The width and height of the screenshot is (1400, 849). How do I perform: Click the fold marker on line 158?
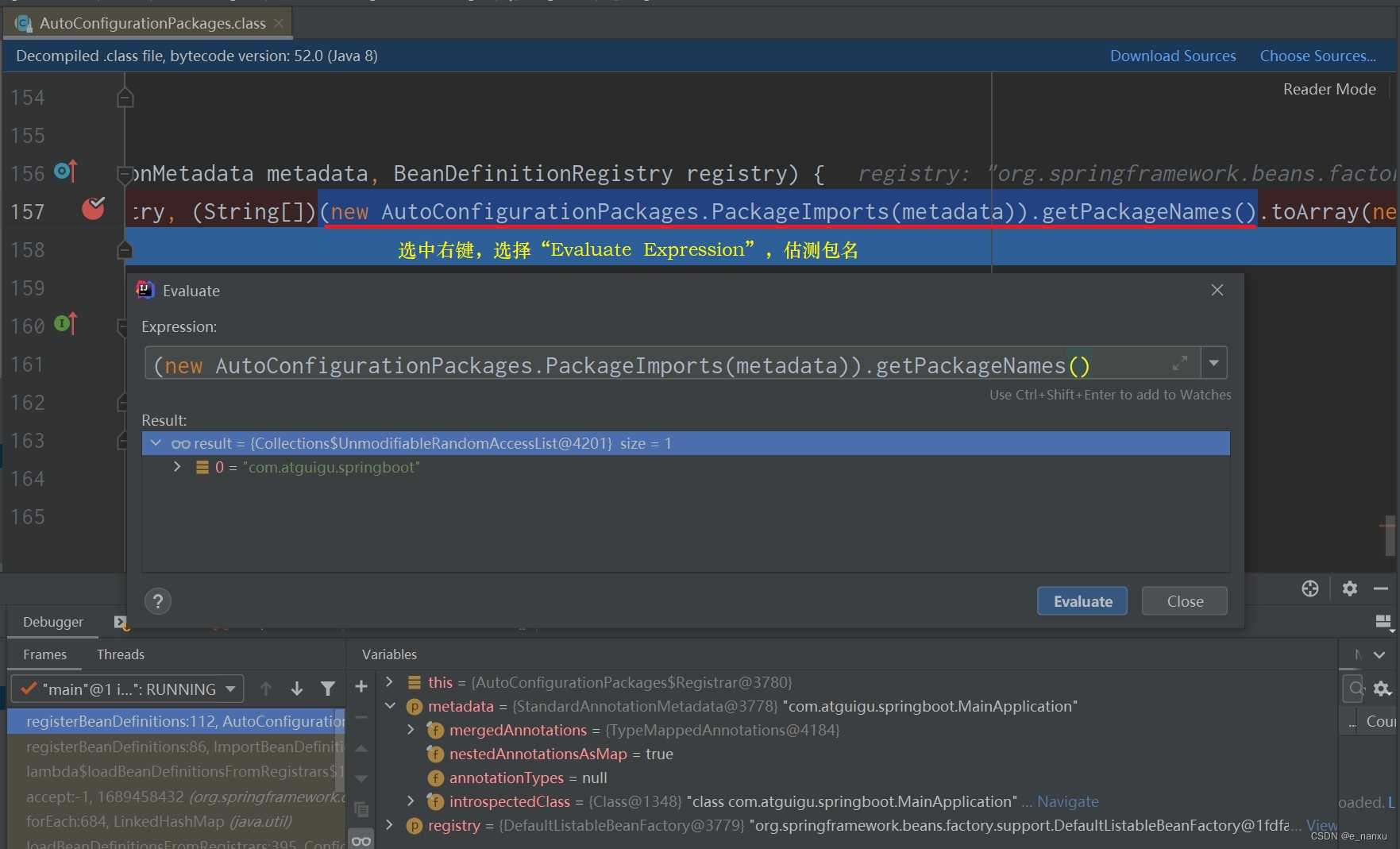click(125, 250)
